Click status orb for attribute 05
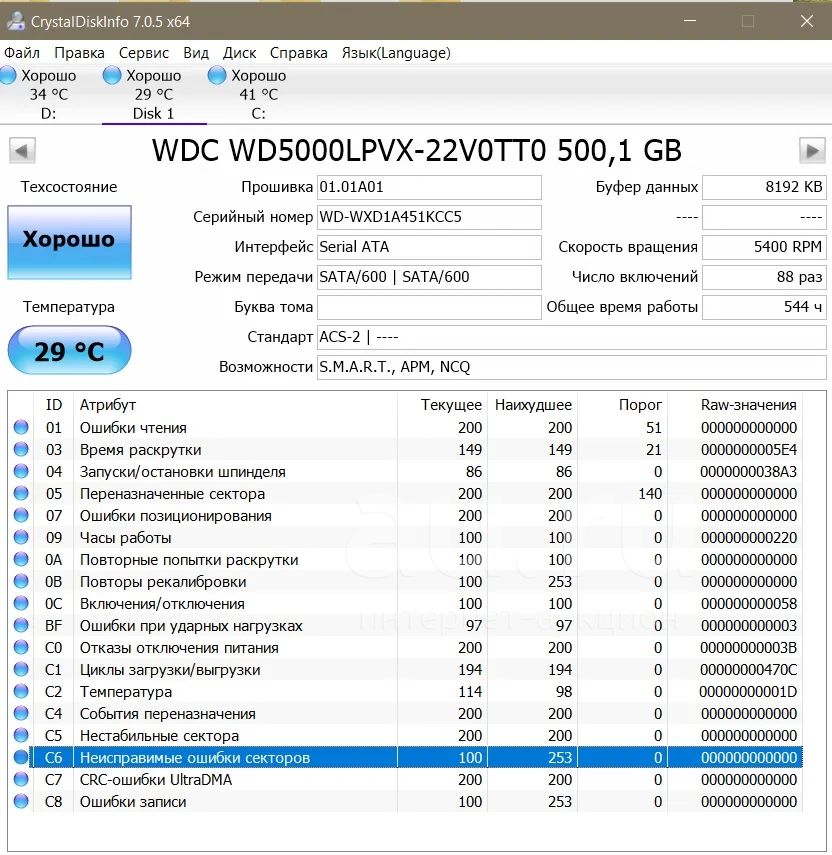This screenshot has width=832, height=855. point(21,493)
